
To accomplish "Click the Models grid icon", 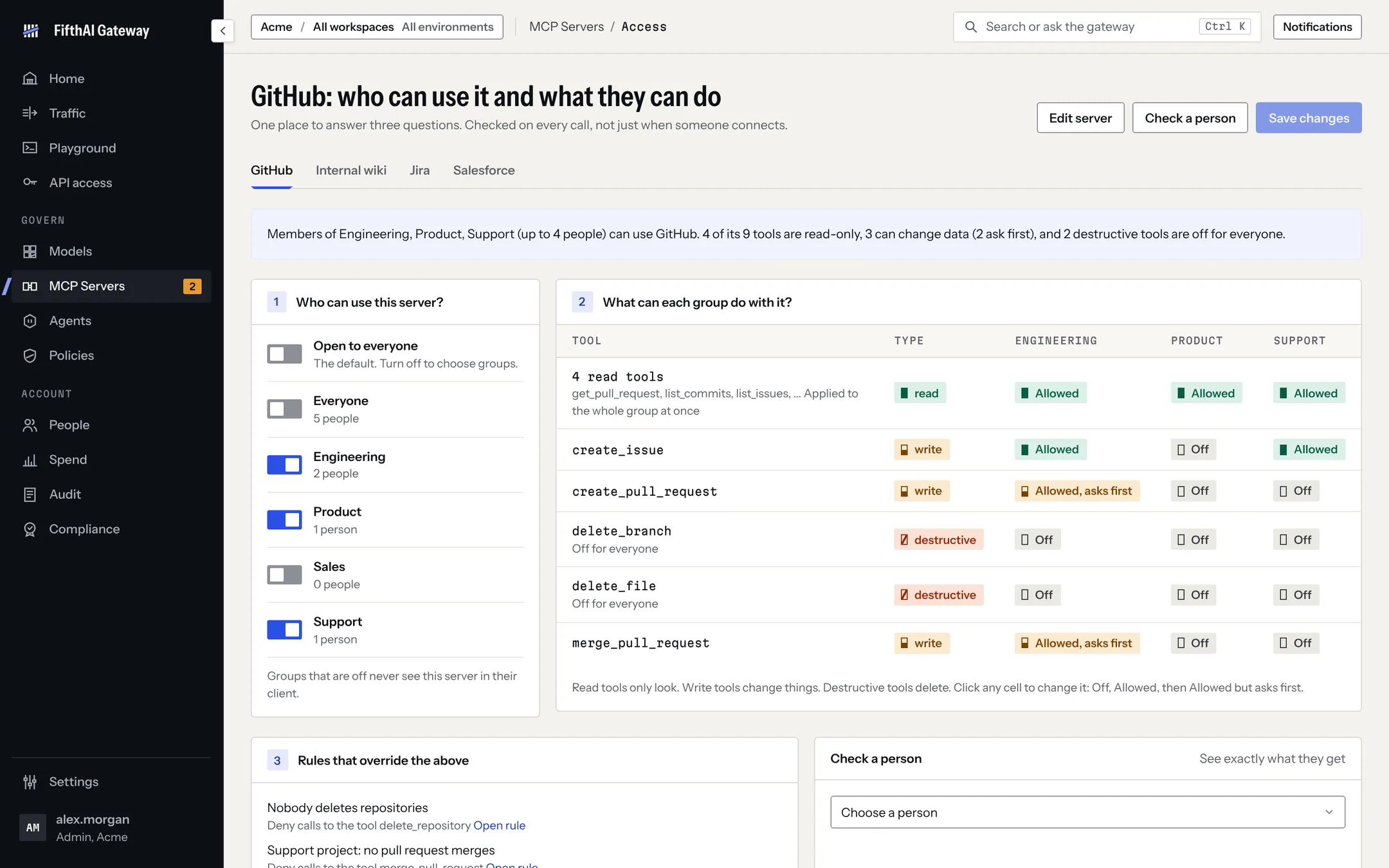I will tap(30, 251).
